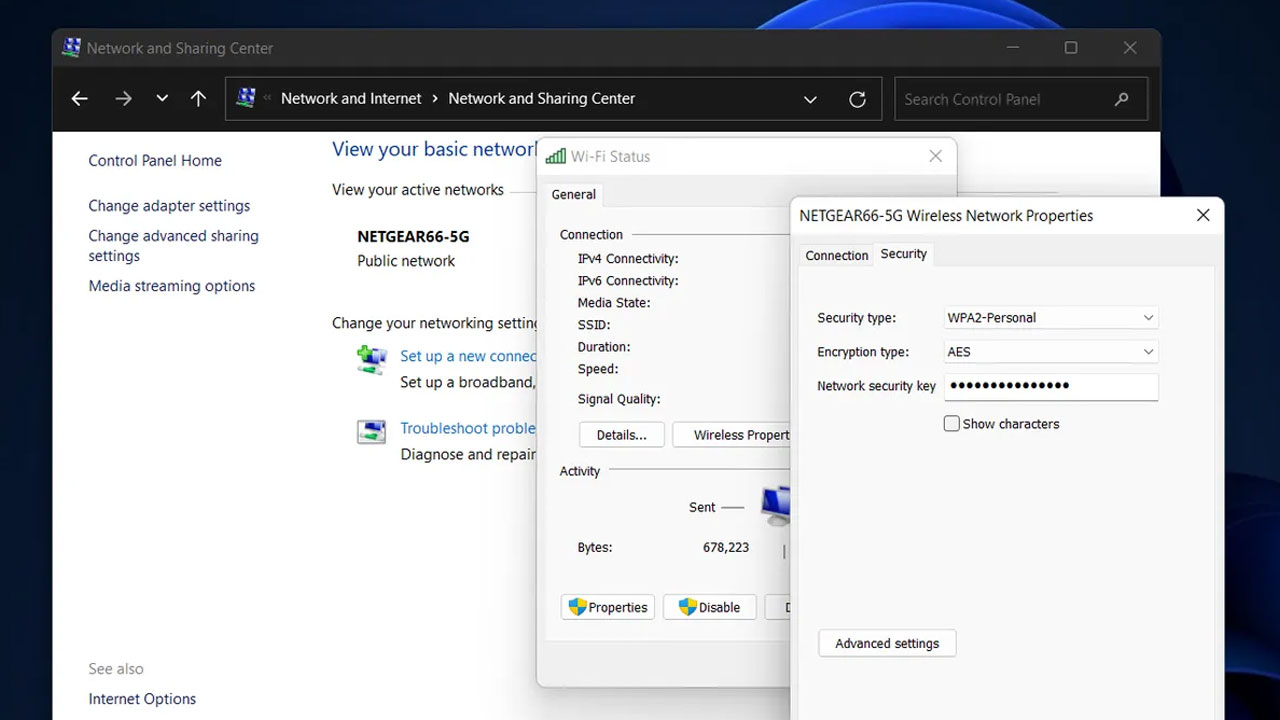
Task: Click the Set up new connection icon
Action: pyautogui.click(x=372, y=359)
